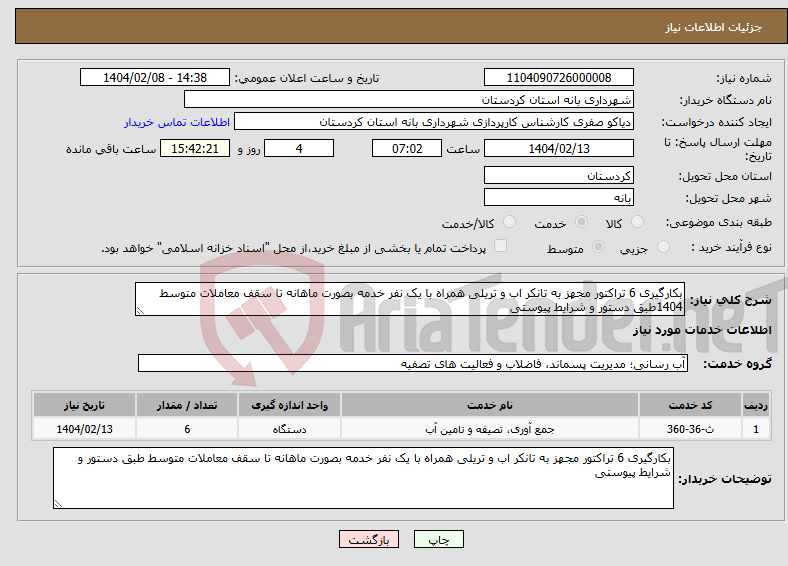Click the تاریخ و ساعت اعلان عمومی label
The image size is (788, 566).
pyautogui.click(x=307, y=78)
